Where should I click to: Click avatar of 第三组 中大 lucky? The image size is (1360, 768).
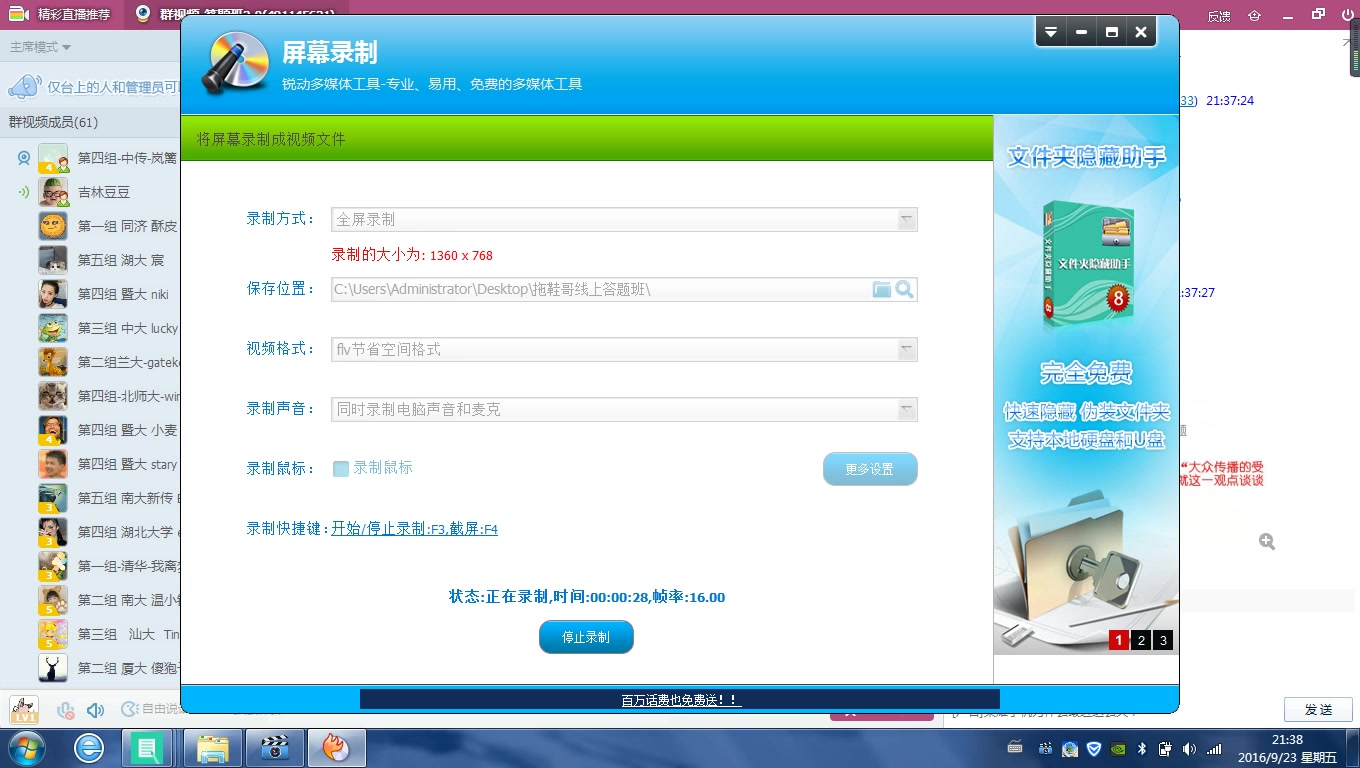click(x=53, y=328)
